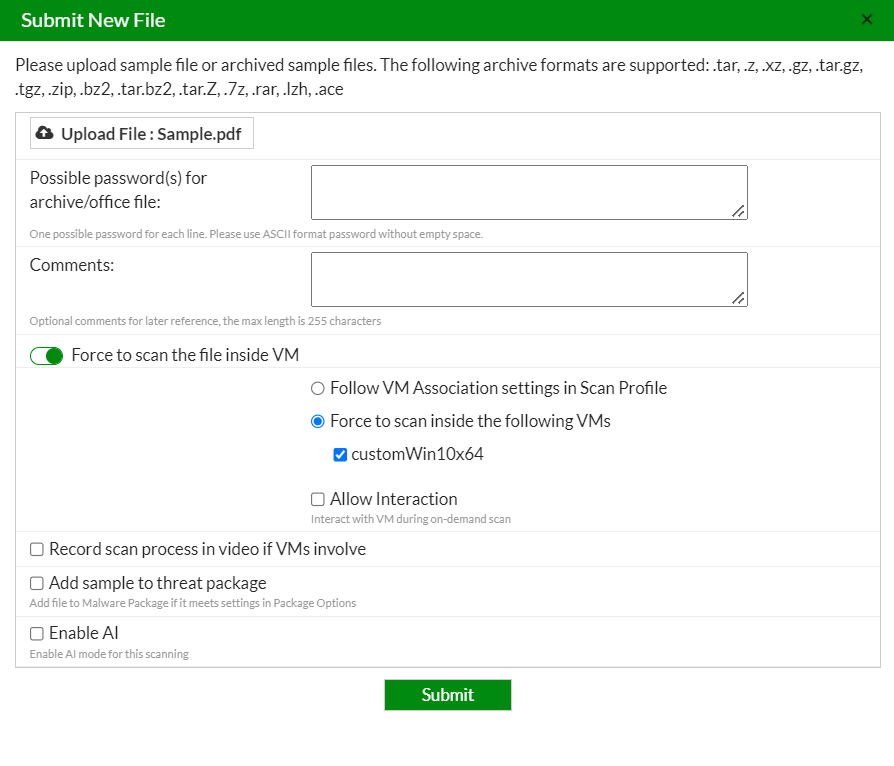Uncheck the customWin10x64 VM checkbox
The width and height of the screenshot is (894, 766).
point(340,455)
